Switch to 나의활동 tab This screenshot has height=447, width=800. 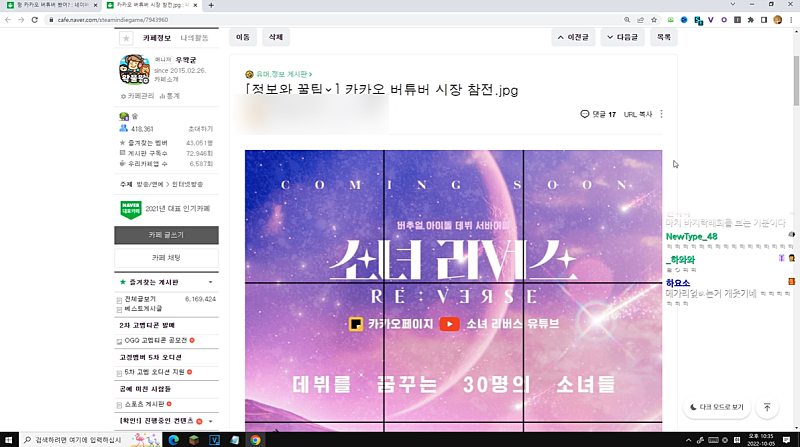pyautogui.click(x=194, y=38)
